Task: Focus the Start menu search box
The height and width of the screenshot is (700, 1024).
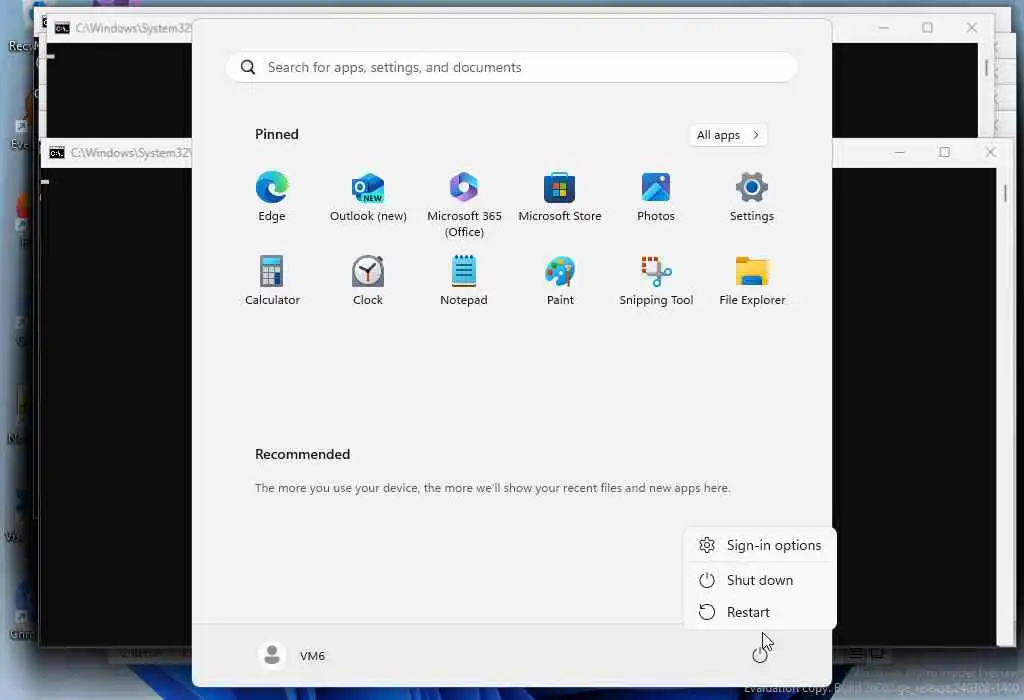Action: [511, 67]
